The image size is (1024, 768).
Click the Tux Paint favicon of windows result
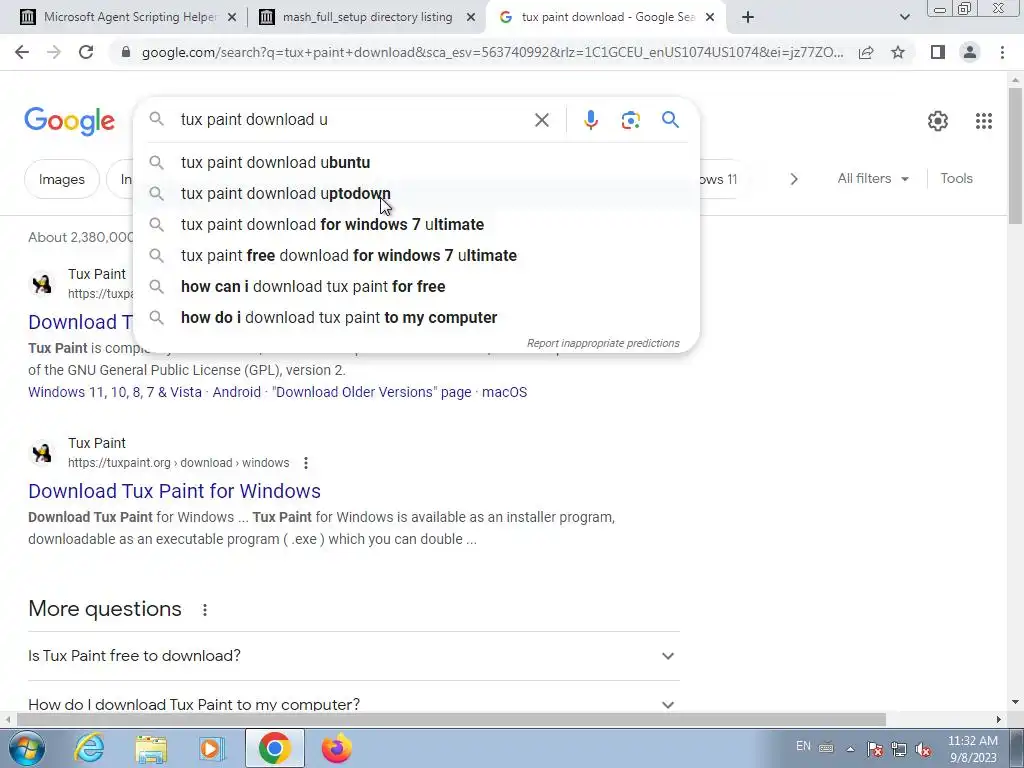point(42,453)
